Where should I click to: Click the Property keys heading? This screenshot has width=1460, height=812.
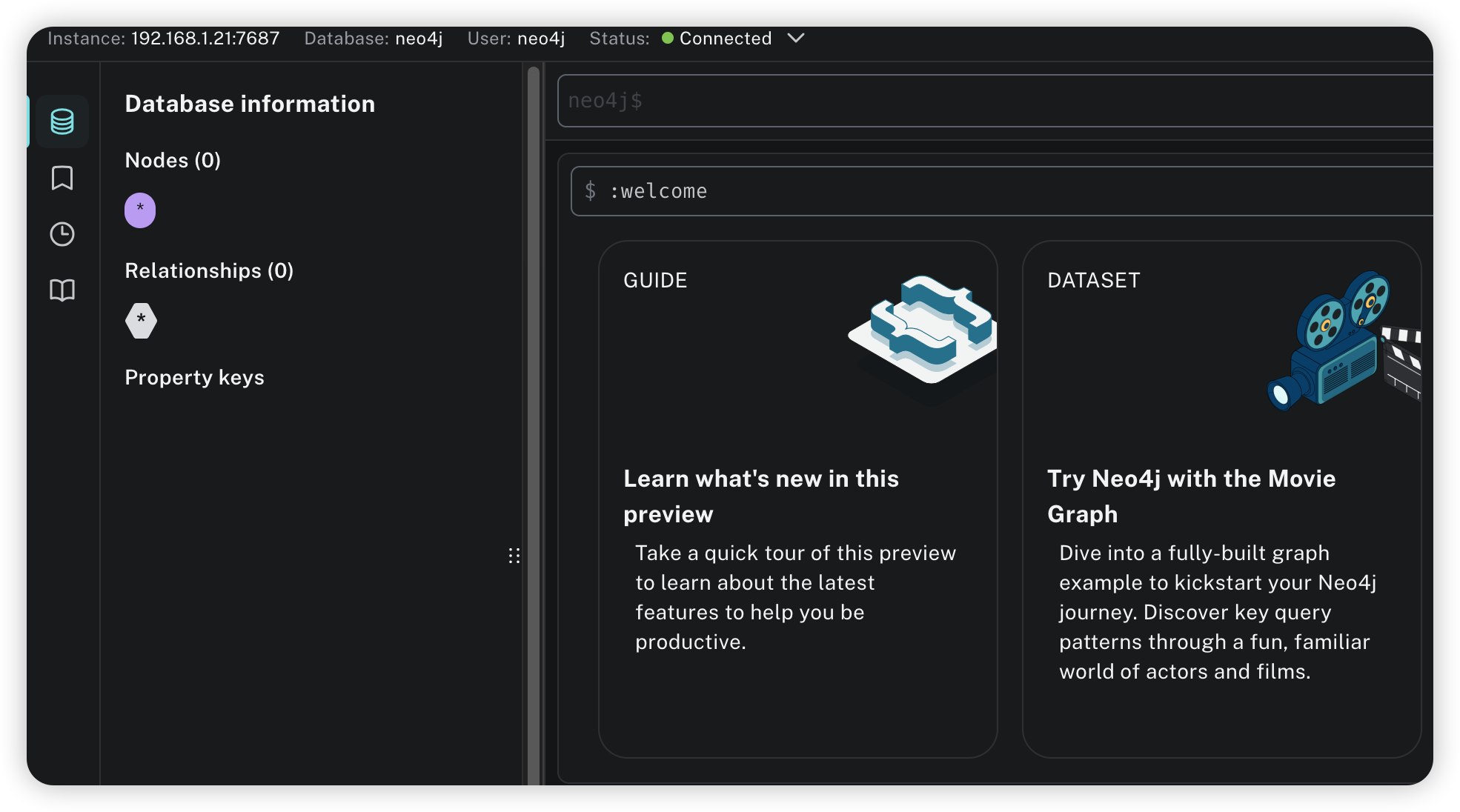[x=194, y=377]
